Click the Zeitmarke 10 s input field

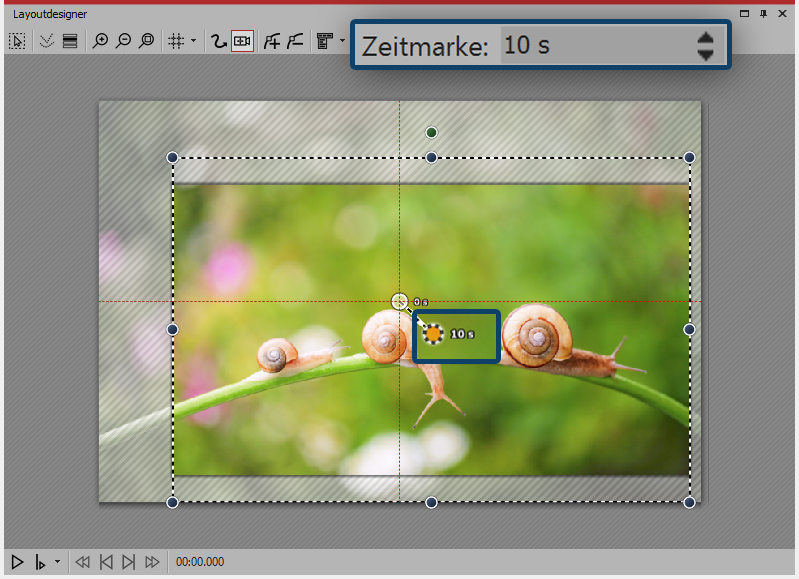[590, 46]
